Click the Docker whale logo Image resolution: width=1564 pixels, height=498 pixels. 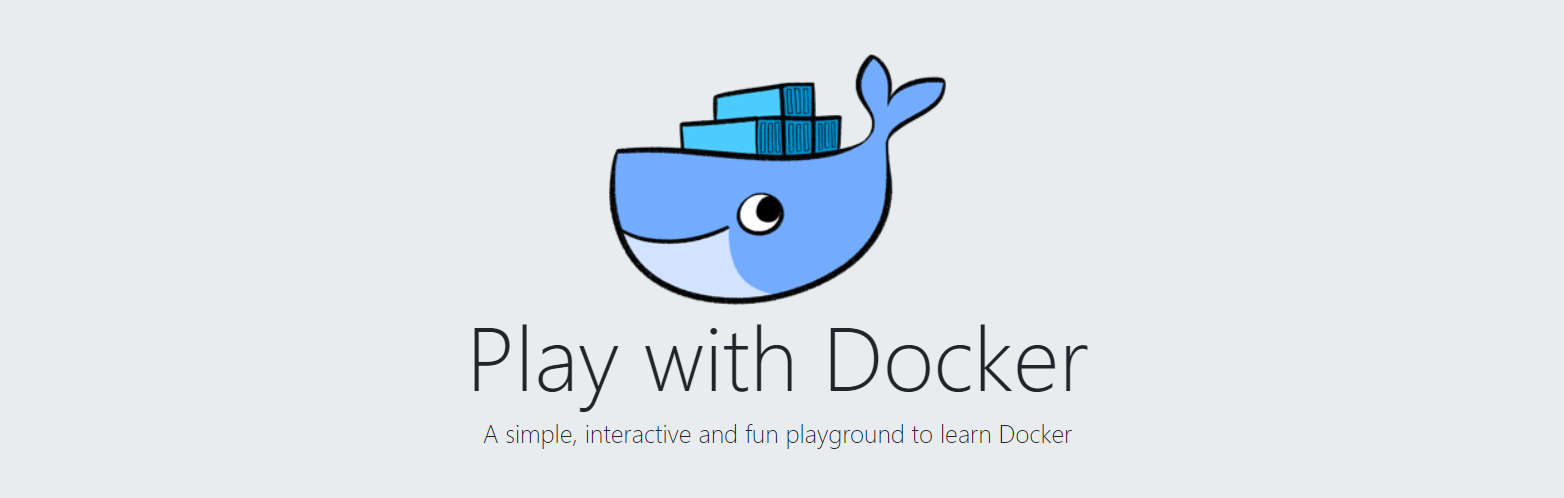click(777, 180)
